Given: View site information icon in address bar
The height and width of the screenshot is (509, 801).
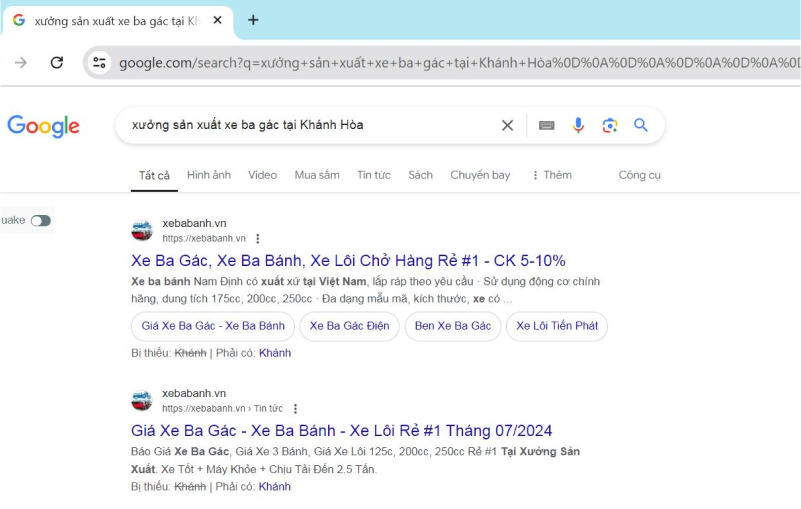Looking at the screenshot, I should [x=99, y=63].
